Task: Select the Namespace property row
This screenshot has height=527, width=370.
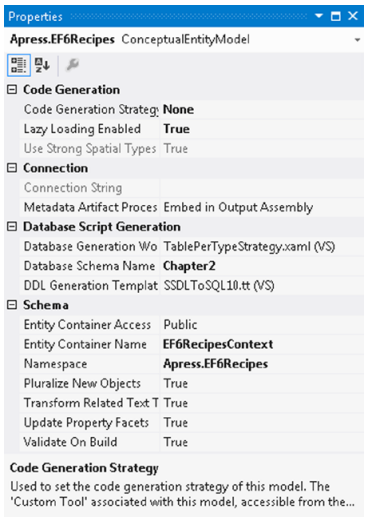Action: (x=192, y=364)
